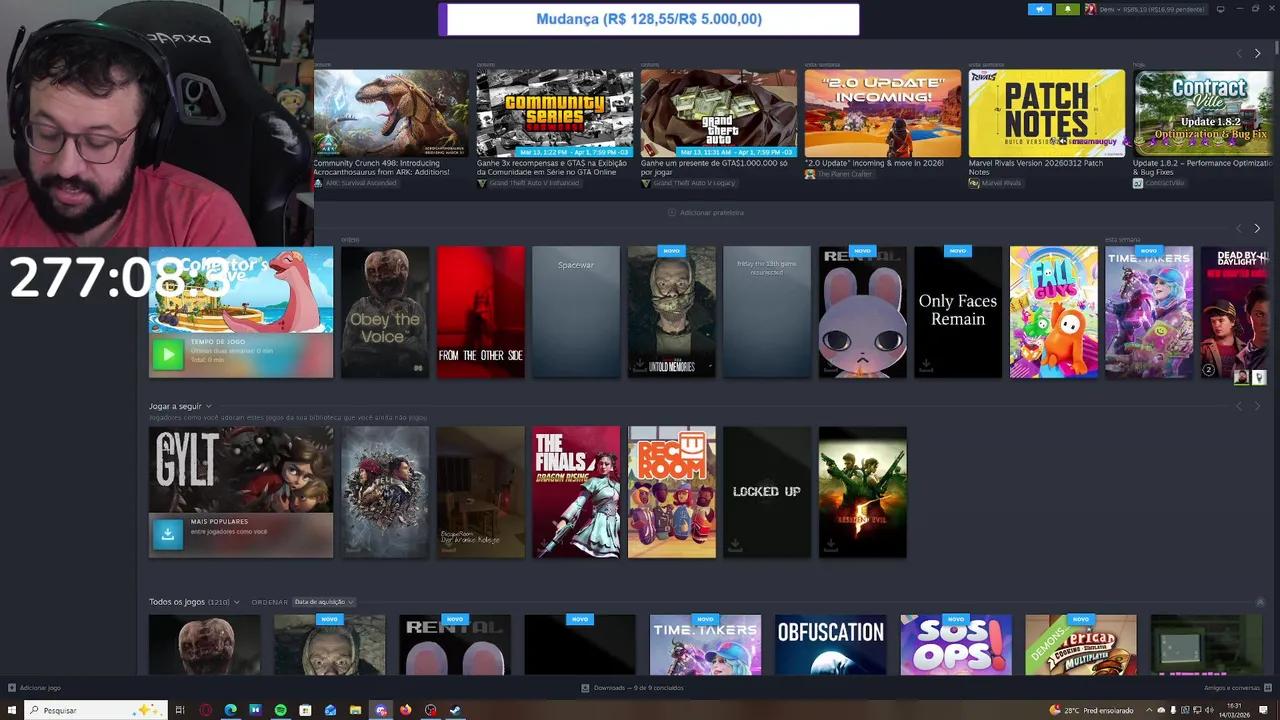Viewport: 1280px width, 720px height.
Task: Click the Spotify icon in the taskbar
Action: click(280, 710)
